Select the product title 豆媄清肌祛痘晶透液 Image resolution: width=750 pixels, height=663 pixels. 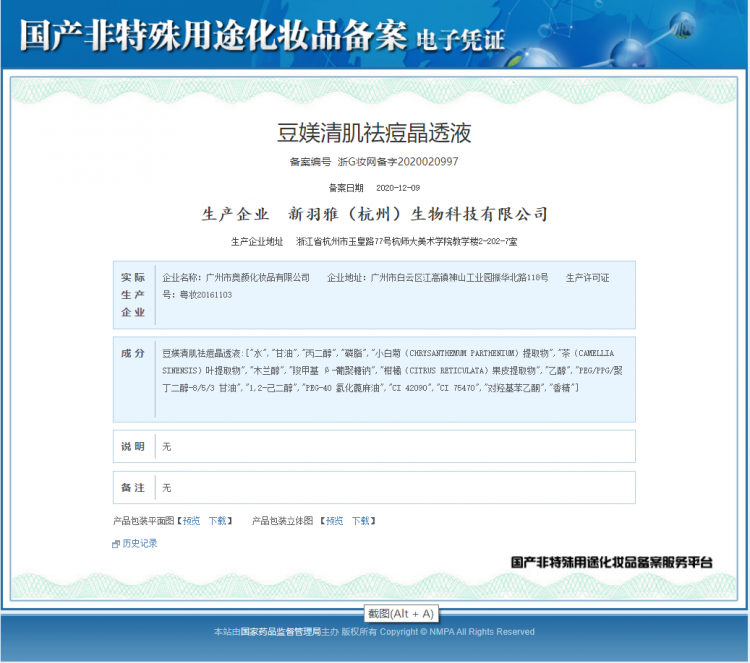(374, 132)
